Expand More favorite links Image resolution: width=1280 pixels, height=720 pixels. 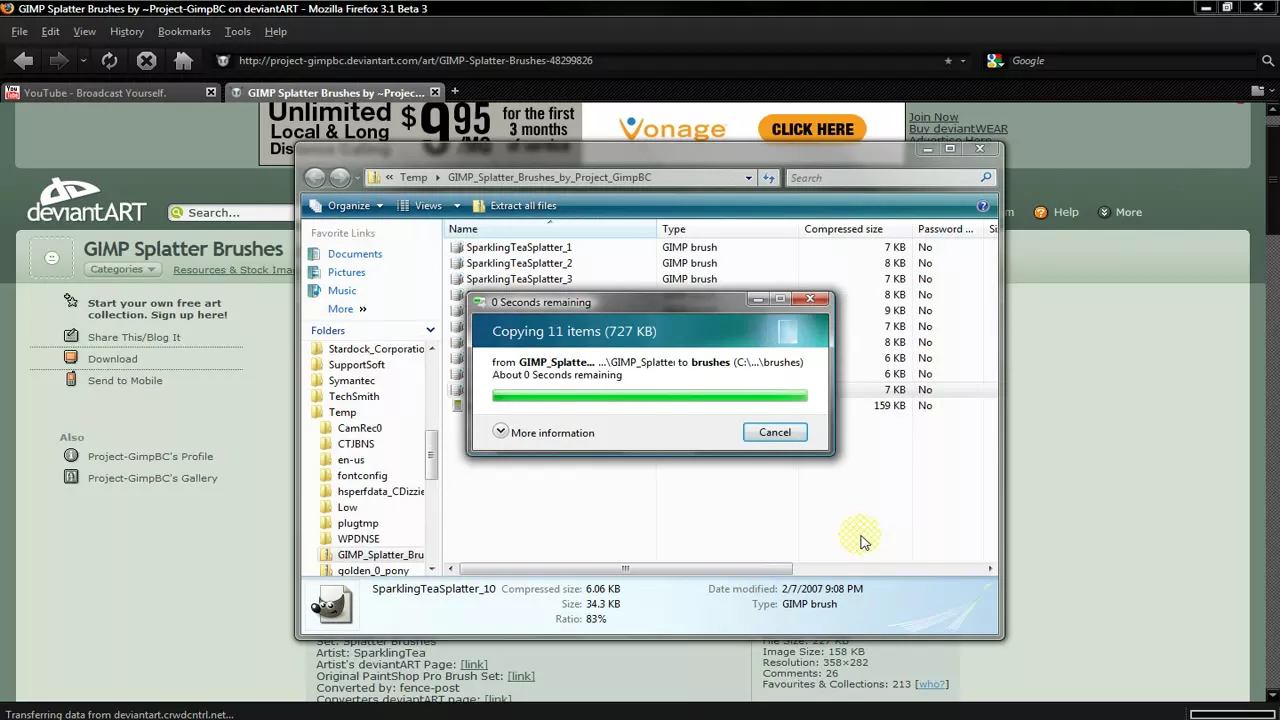pyautogui.click(x=347, y=309)
